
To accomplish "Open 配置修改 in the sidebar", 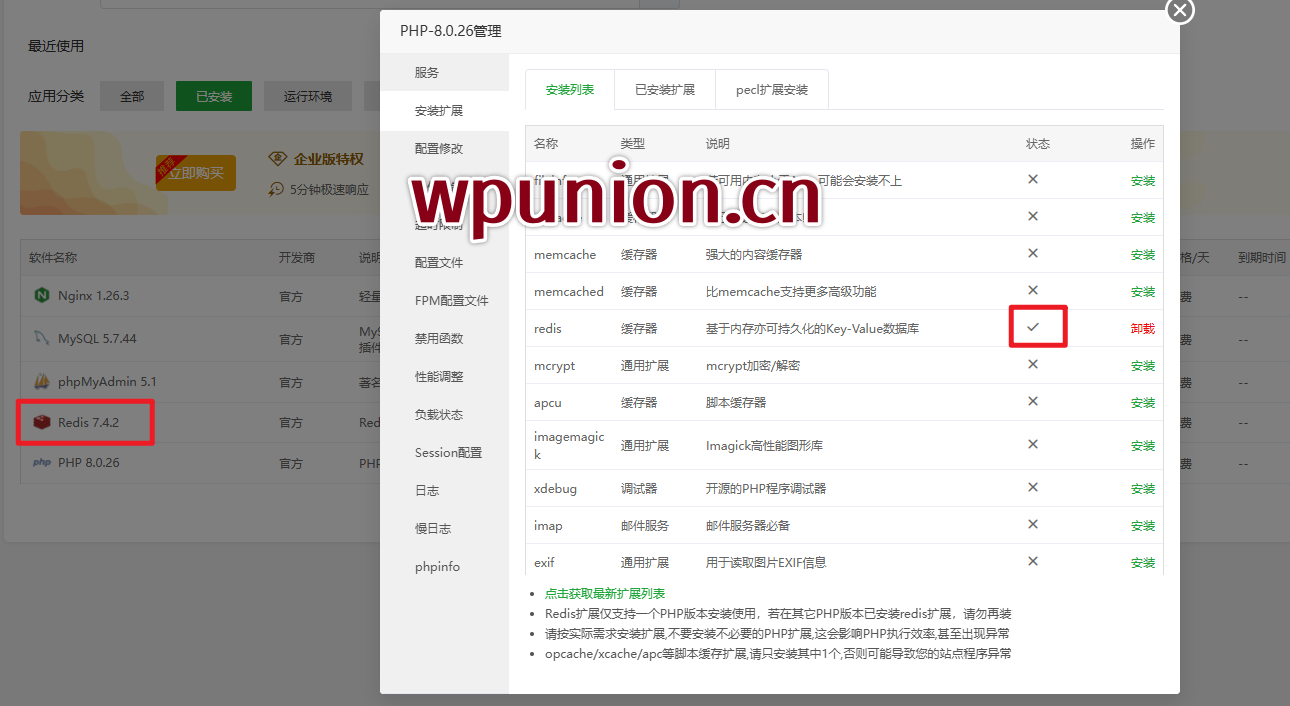I will (x=444, y=149).
